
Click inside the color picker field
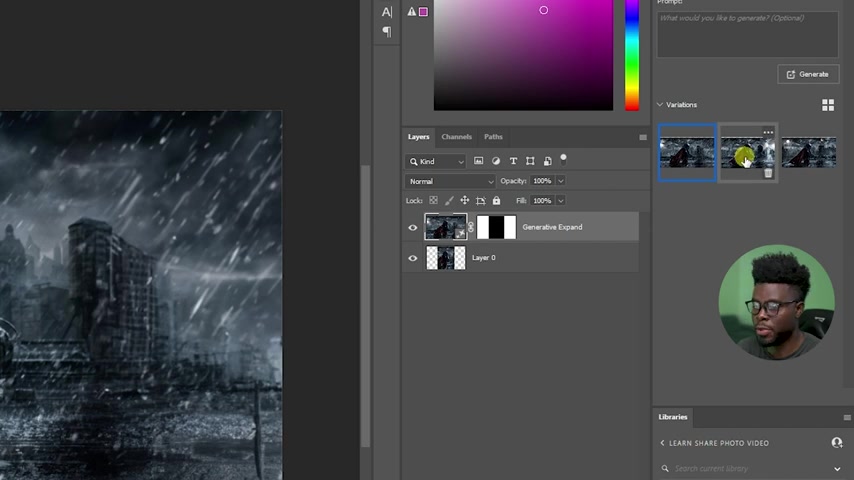(523, 55)
